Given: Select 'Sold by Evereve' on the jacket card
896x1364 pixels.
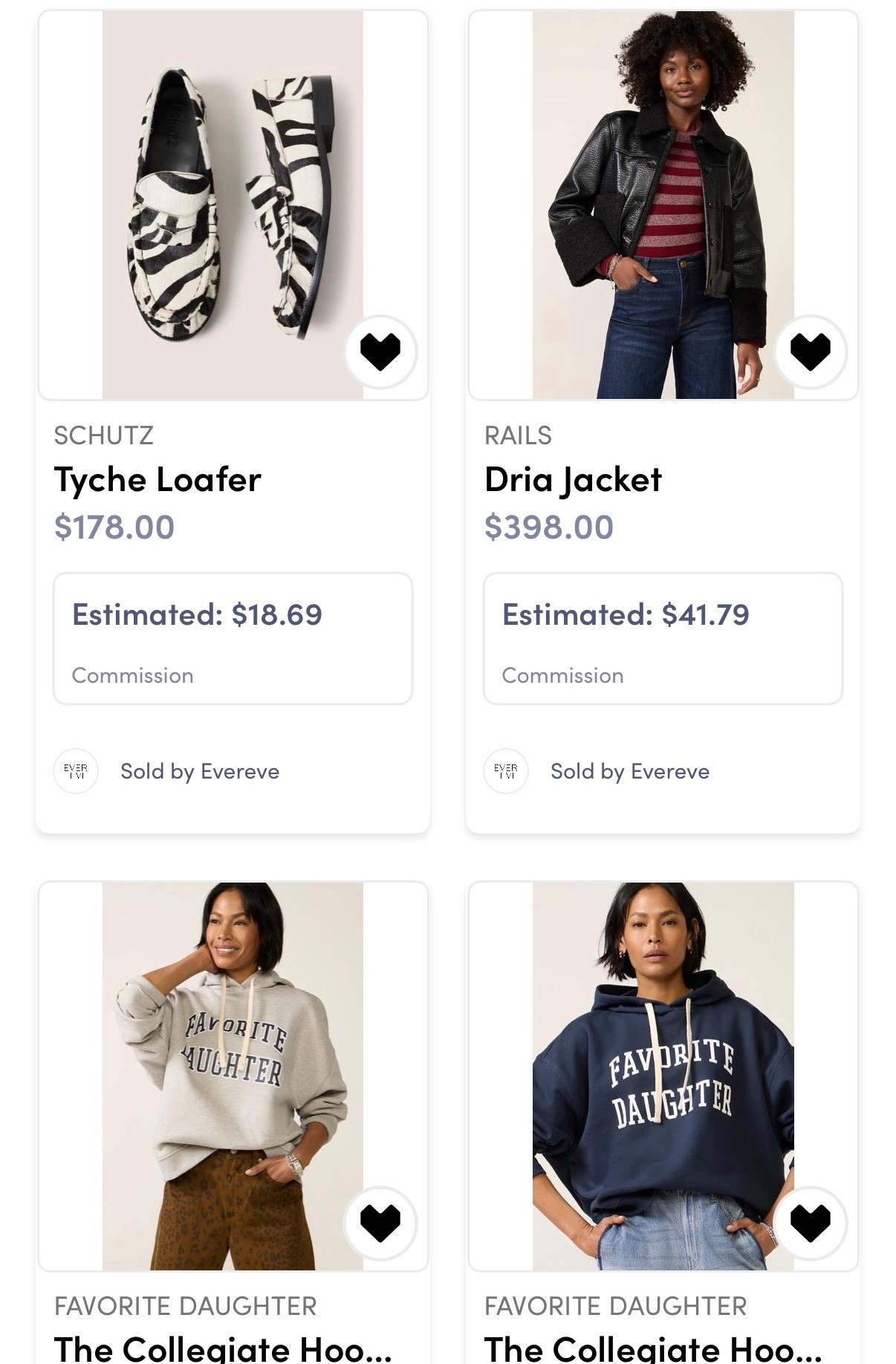Looking at the screenshot, I should (630, 772).
